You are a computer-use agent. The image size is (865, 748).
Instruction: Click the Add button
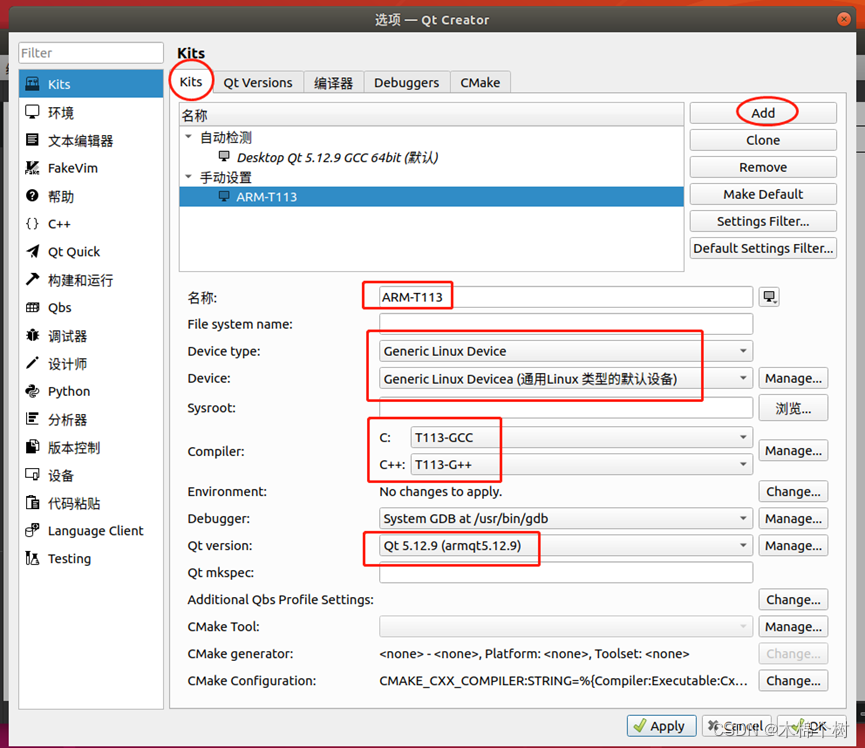pyautogui.click(x=762, y=113)
